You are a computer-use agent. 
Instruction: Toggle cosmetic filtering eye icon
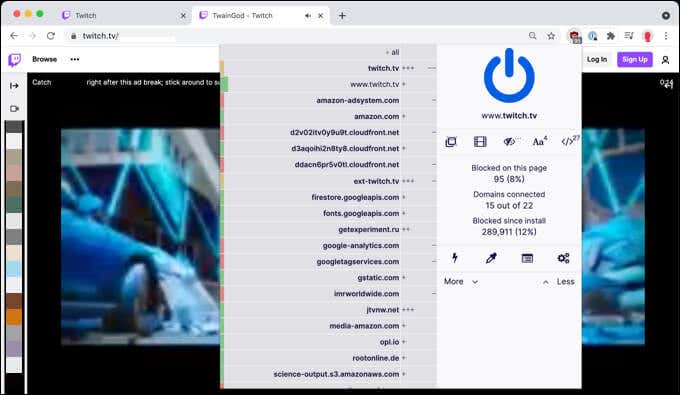[x=509, y=142]
